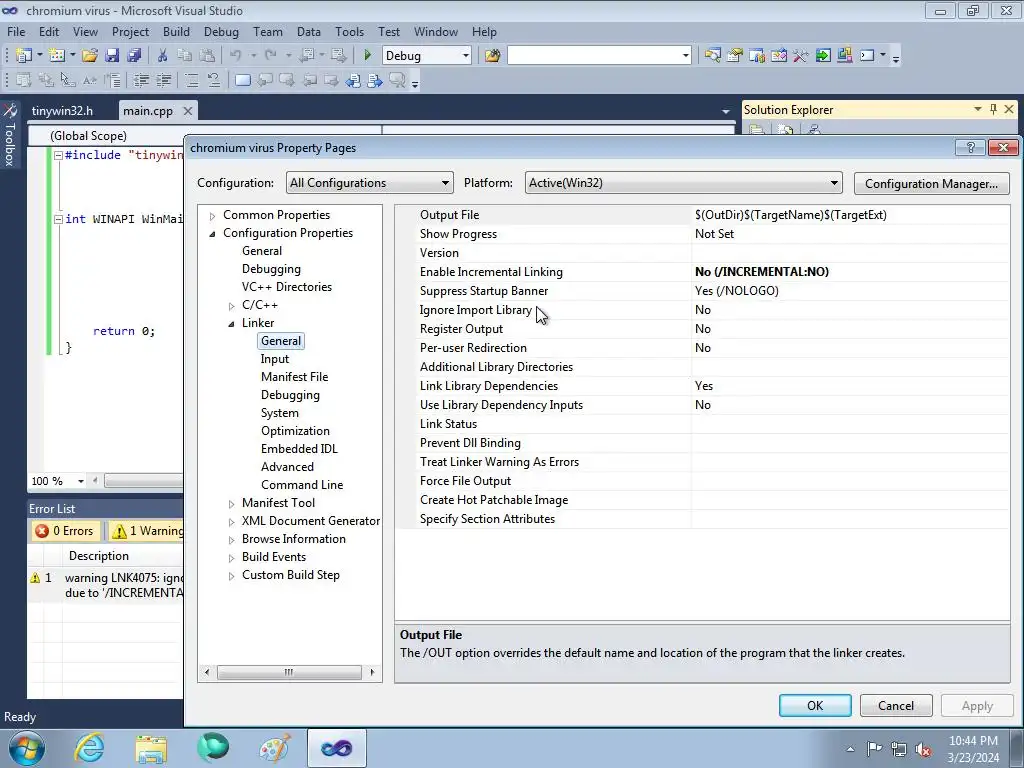Open the Build menu
Viewport: 1024px width, 768px height.
176,31
